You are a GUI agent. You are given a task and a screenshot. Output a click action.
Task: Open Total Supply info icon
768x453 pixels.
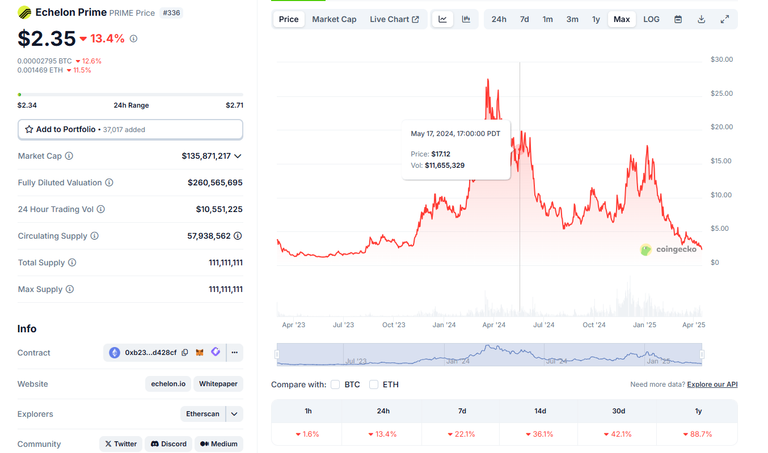pyautogui.click(x=72, y=262)
